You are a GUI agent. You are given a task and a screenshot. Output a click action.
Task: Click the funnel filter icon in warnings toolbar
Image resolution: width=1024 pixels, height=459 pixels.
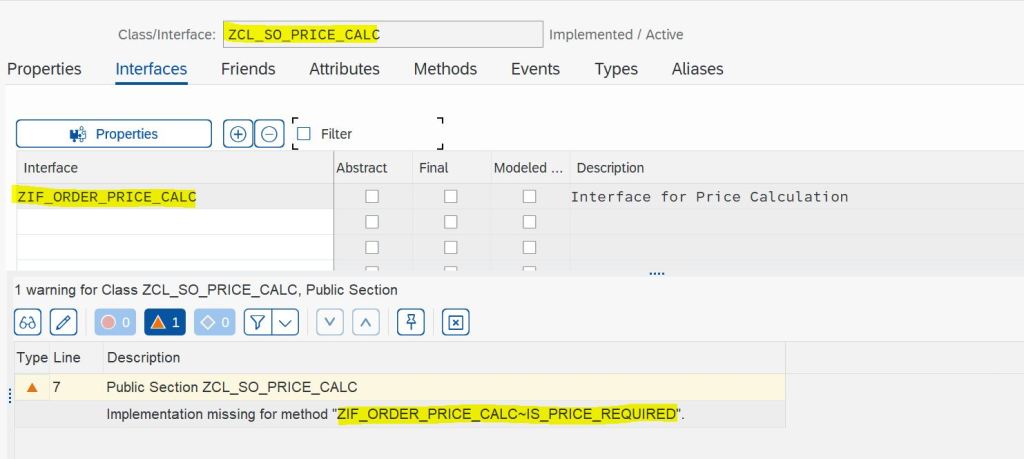coord(258,322)
